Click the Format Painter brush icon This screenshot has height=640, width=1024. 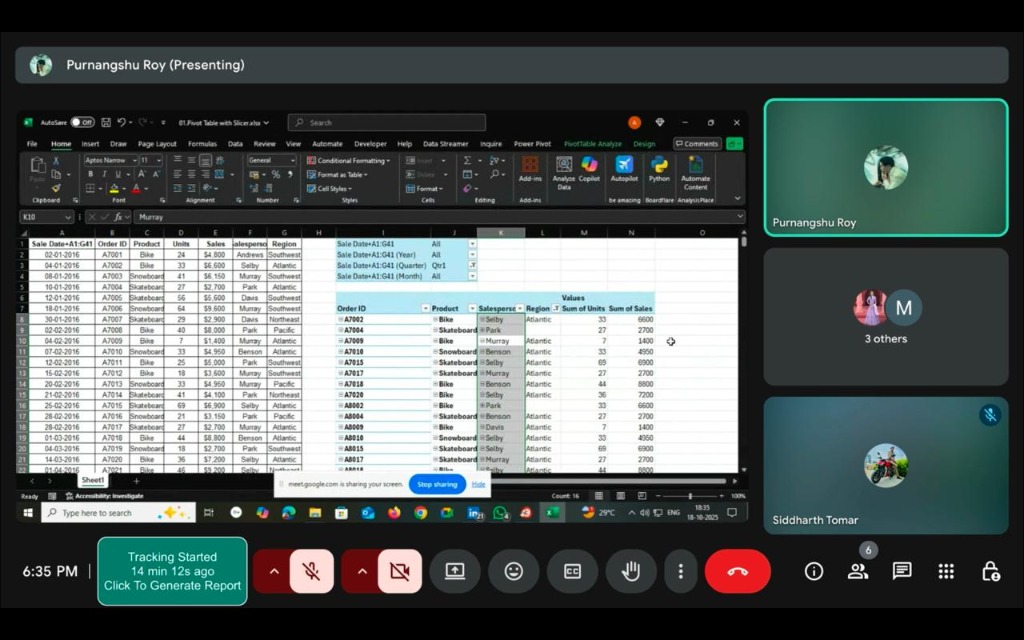56,189
